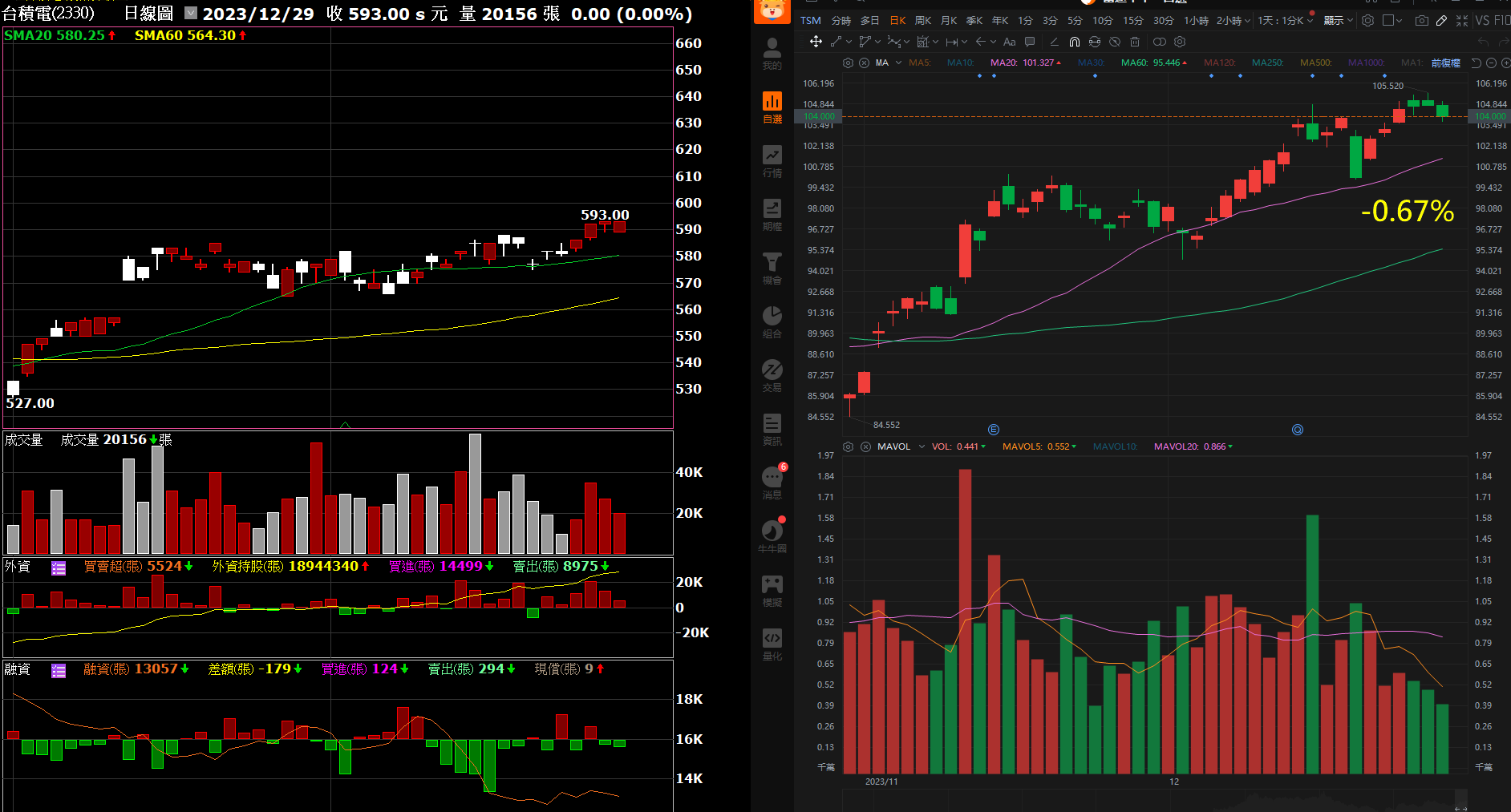Click the 前復權 adjustment link
The width and height of the screenshot is (1511, 812).
pyautogui.click(x=1446, y=63)
